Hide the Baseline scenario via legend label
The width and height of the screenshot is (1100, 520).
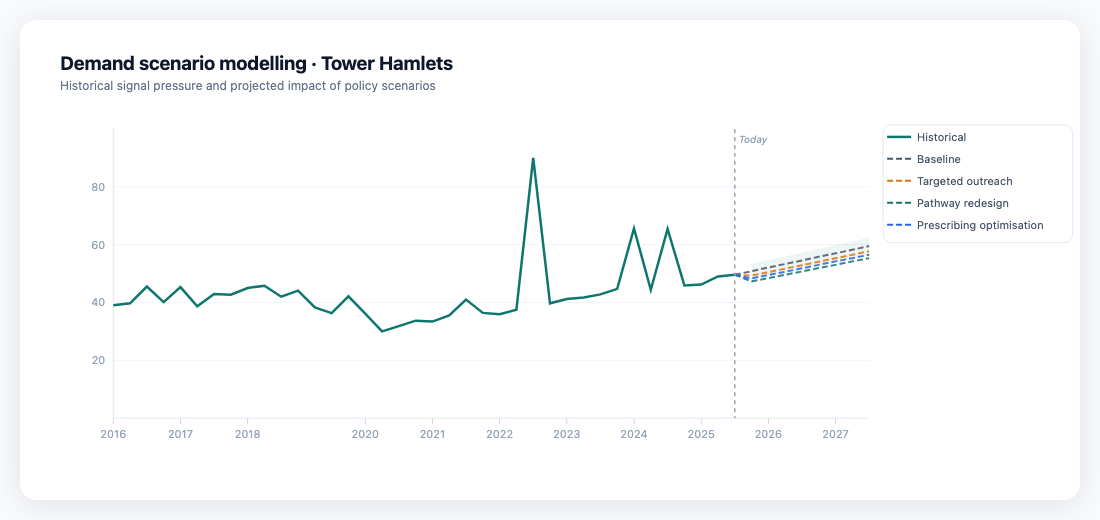click(x=938, y=159)
